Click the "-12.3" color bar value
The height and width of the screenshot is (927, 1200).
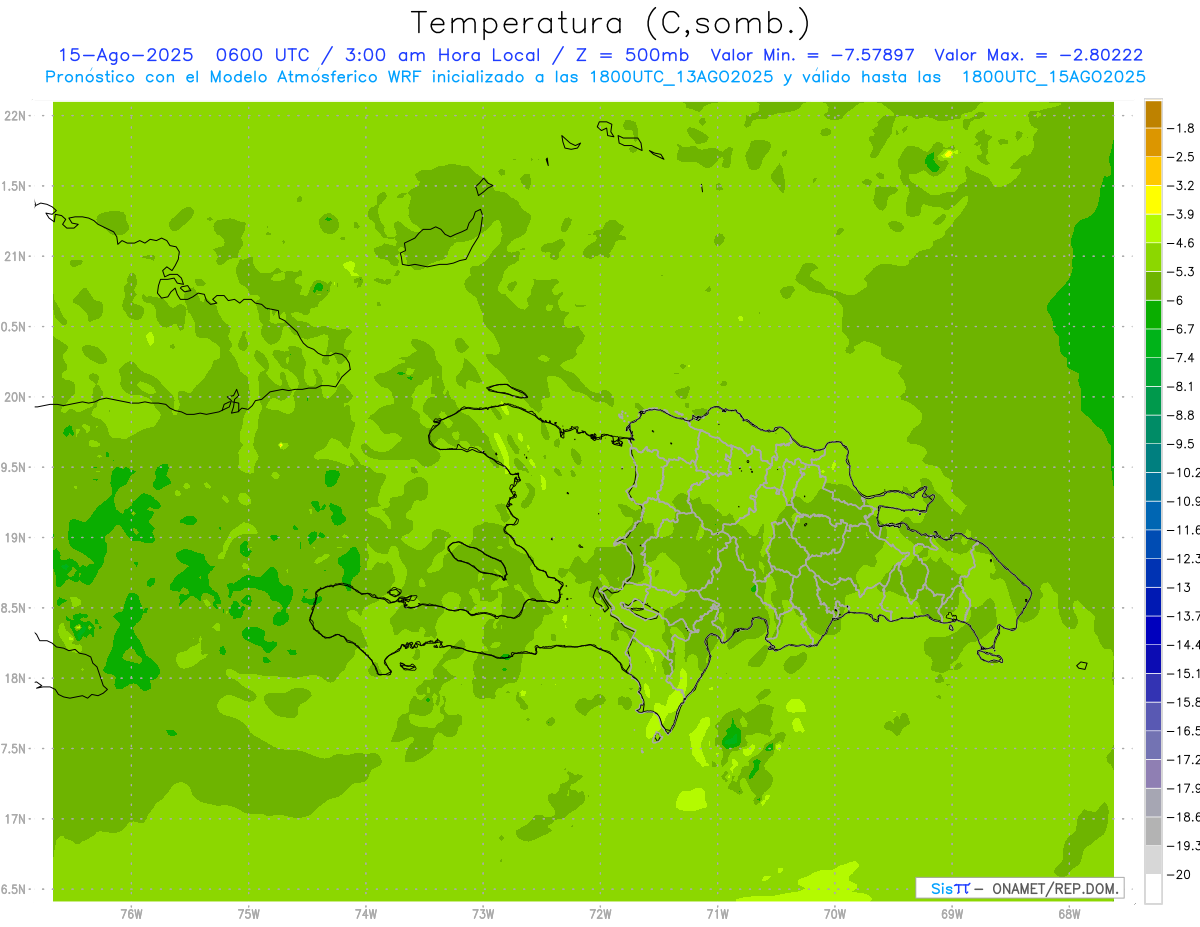click(x=1184, y=558)
